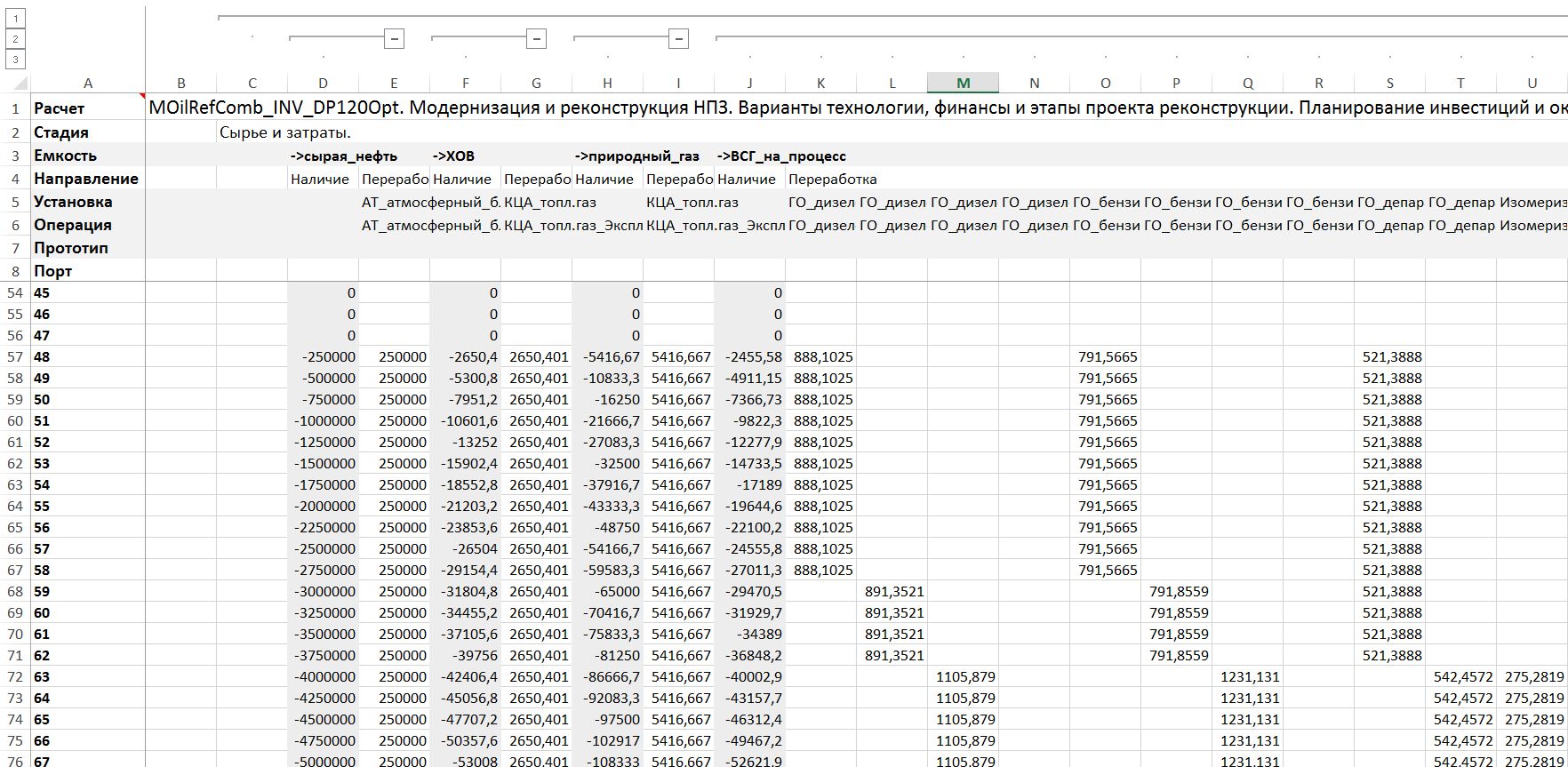The image size is (1568, 767).
Task: Collapse the column group above column I
Action: click(x=678, y=38)
